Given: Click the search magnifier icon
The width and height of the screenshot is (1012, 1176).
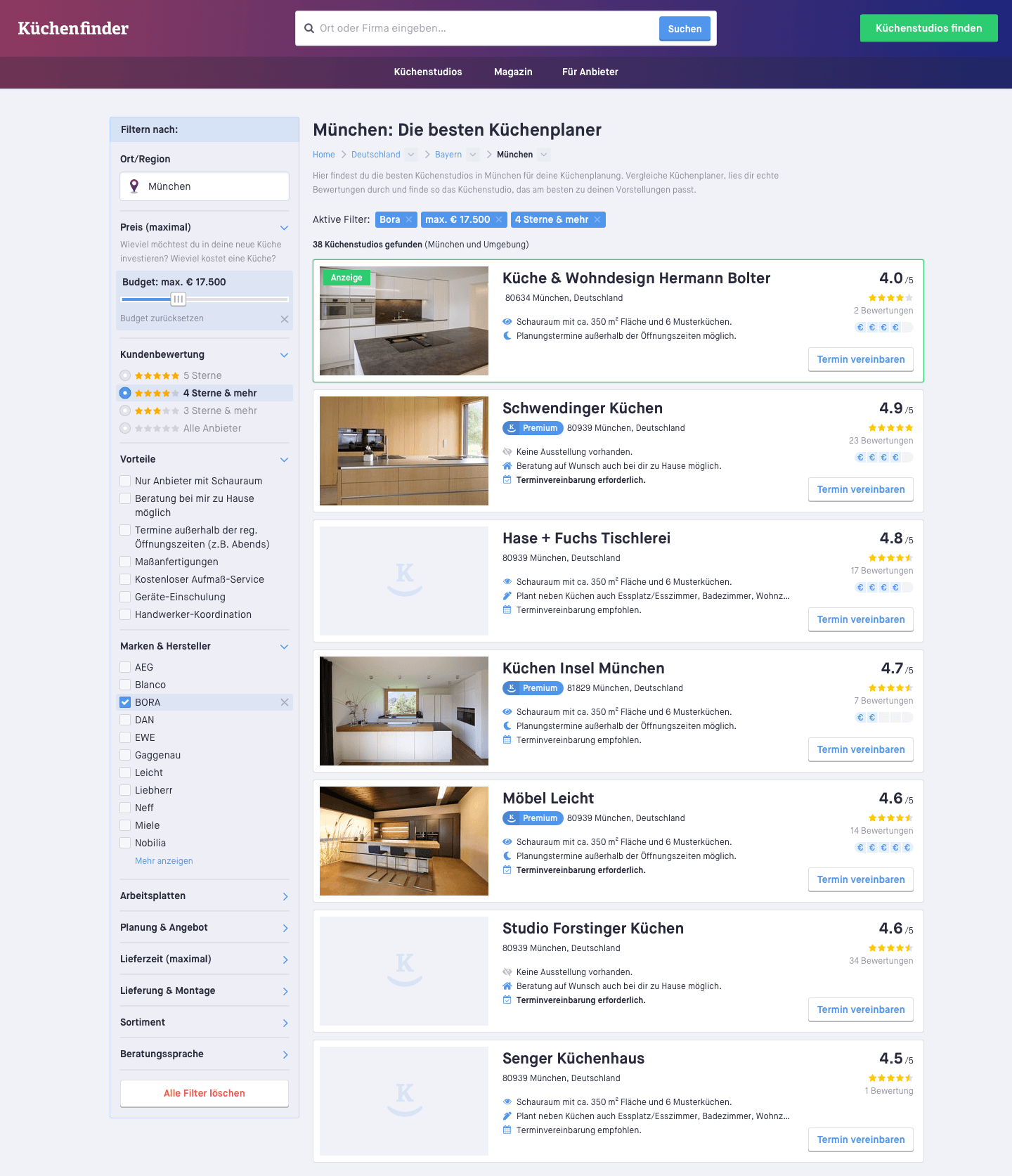Looking at the screenshot, I should (309, 29).
